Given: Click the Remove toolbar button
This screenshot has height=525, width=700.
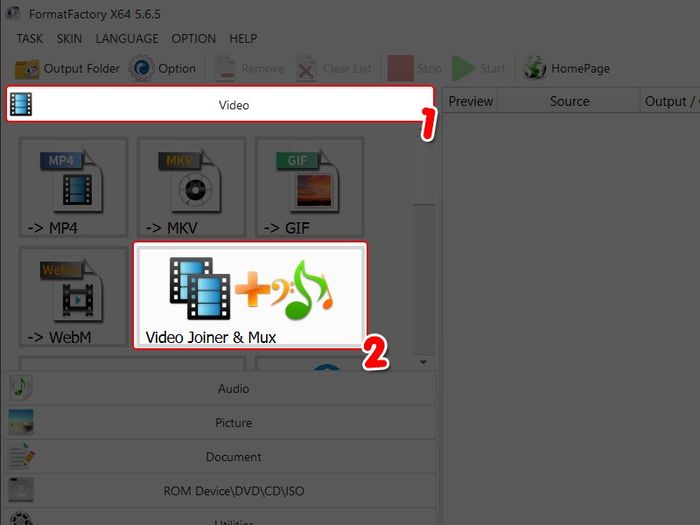Looking at the screenshot, I should click(x=249, y=69).
